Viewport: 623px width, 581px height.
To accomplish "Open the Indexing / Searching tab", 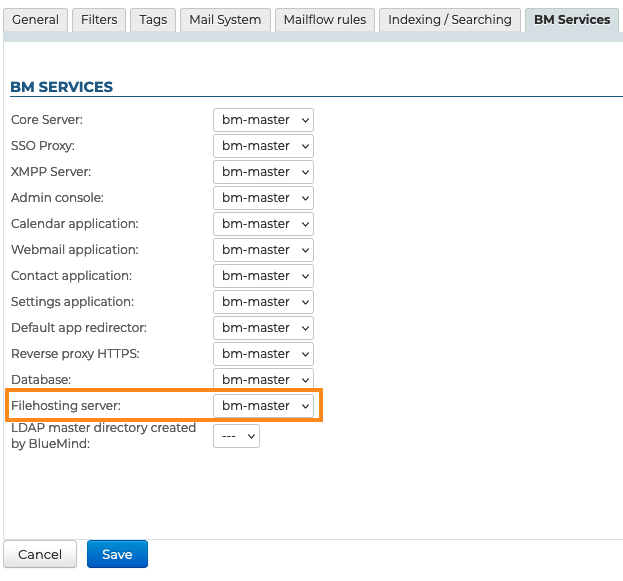I will click(x=450, y=19).
